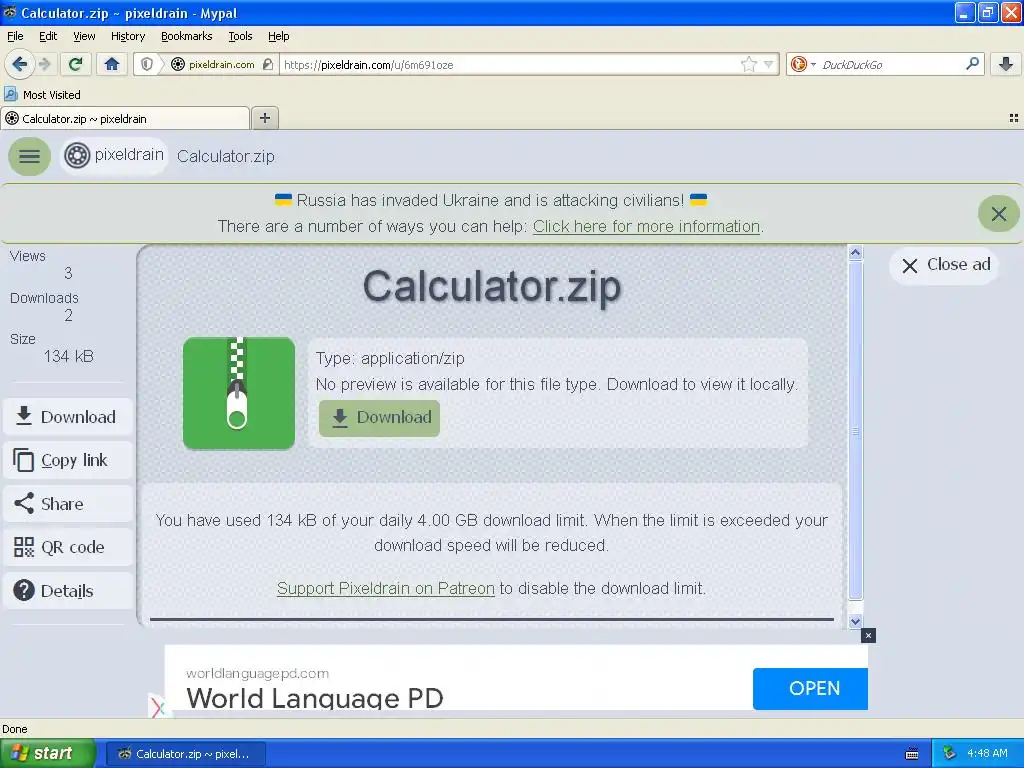
Task: Open the pixeldrain hamburger menu
Action: (x=29, y=156)
